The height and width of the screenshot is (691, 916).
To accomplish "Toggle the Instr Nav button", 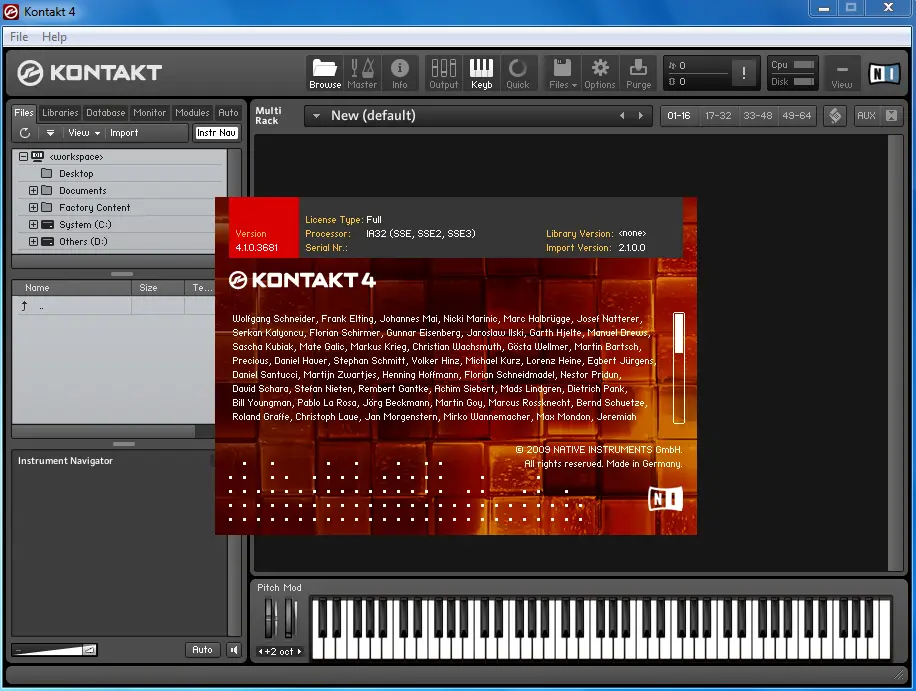I will point(216,133).
